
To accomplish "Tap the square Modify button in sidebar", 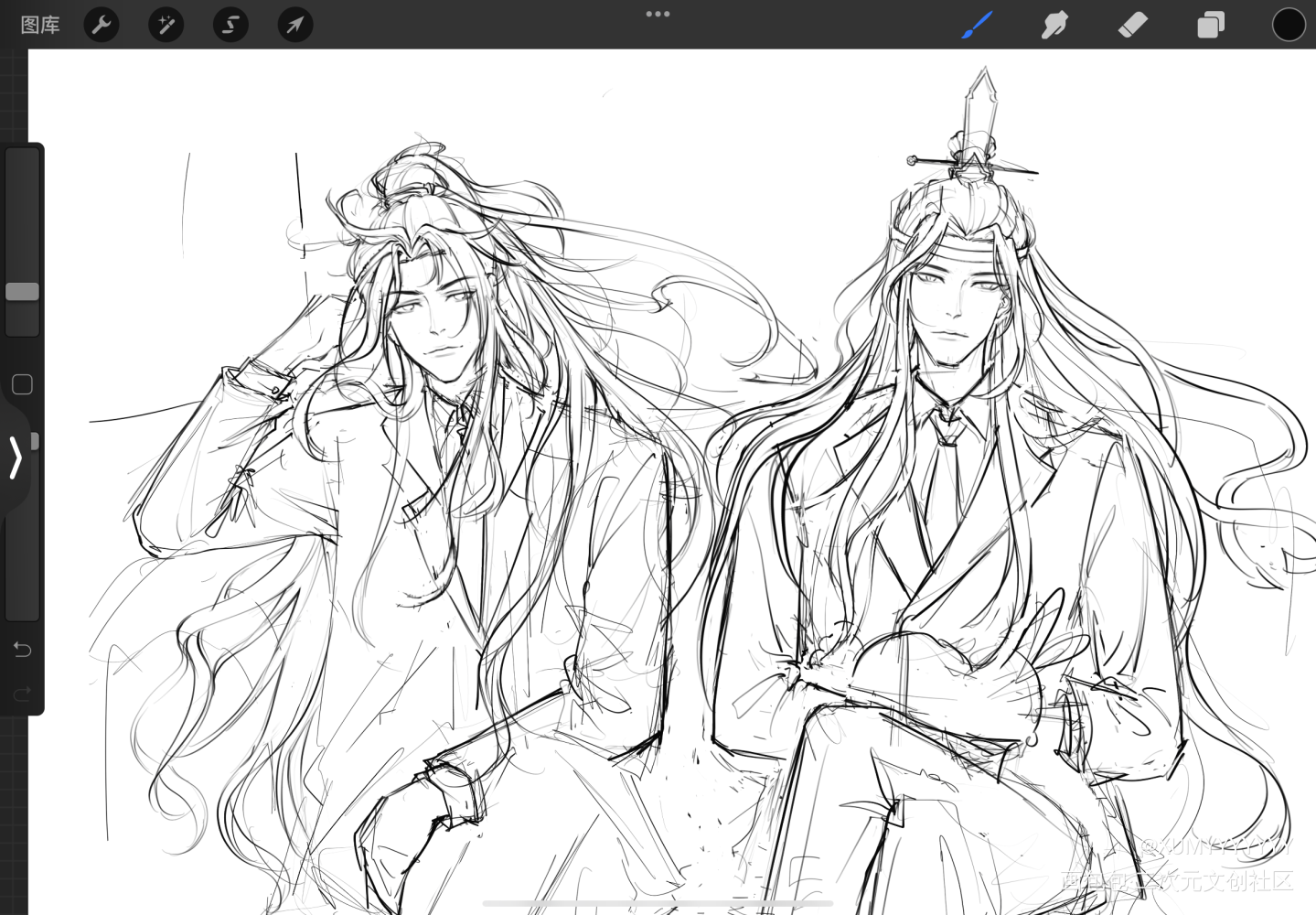I will pyautogui.click(x=22, y=384).
